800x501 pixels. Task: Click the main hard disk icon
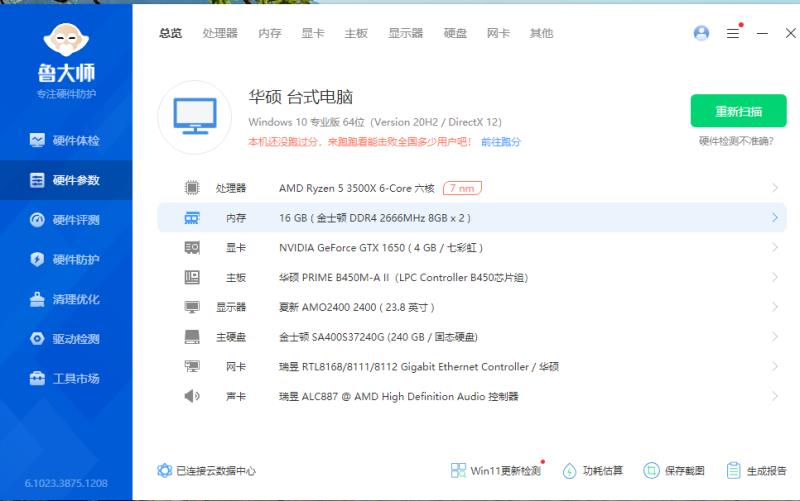point(192,337)
